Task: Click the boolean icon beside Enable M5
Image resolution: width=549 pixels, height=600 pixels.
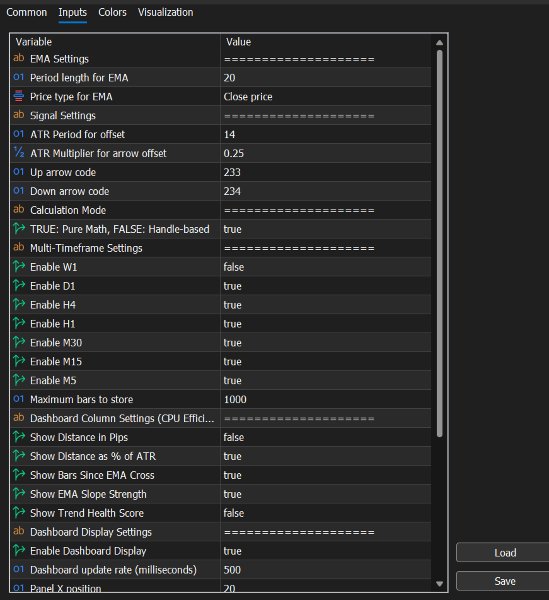Action: [x=18, y=380]
